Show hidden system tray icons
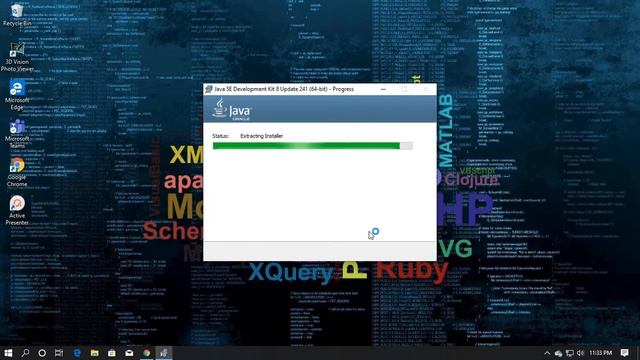Screen dimensions: 640x360 click(547, 353)
